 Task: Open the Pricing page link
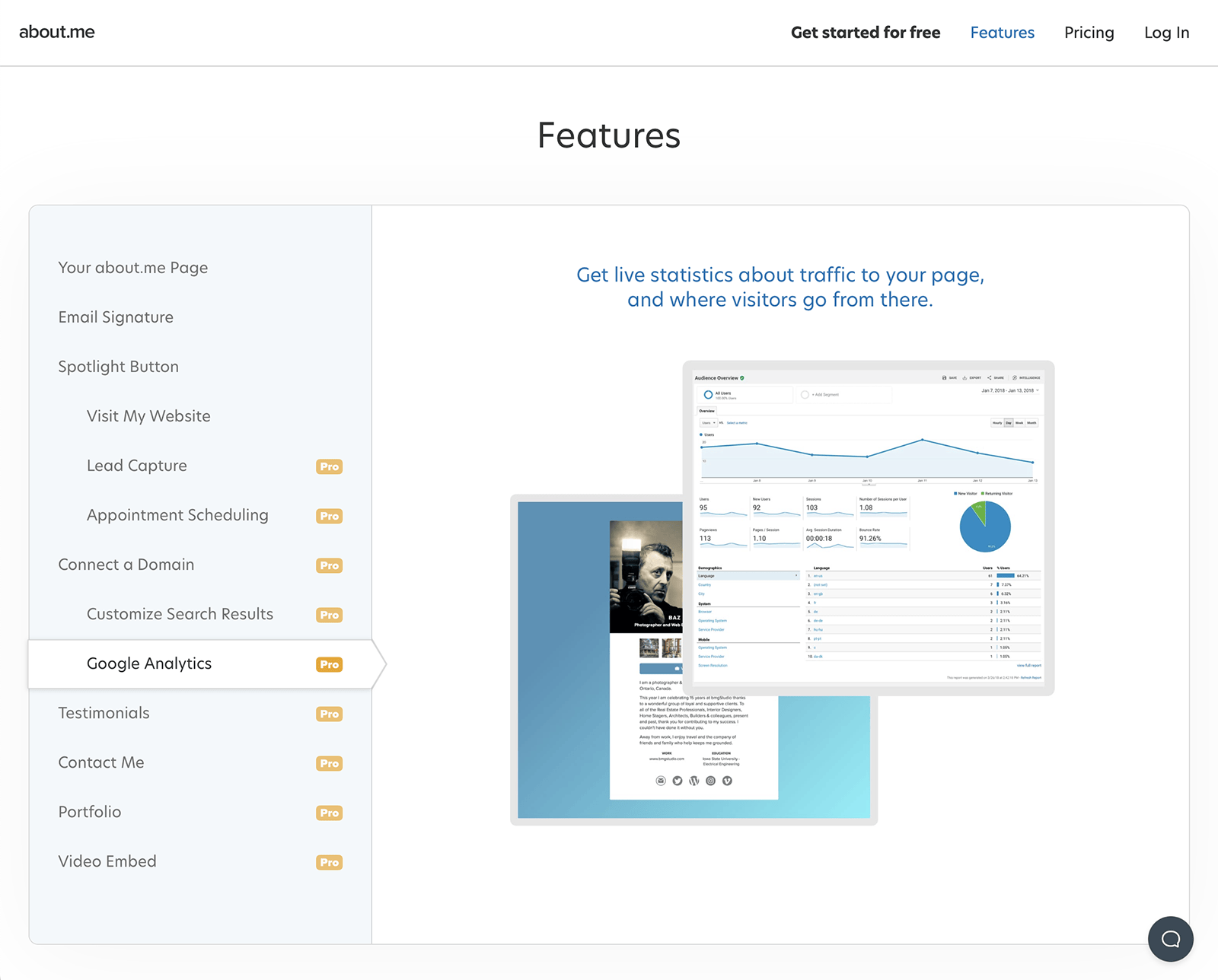[x=1089, y=33]
